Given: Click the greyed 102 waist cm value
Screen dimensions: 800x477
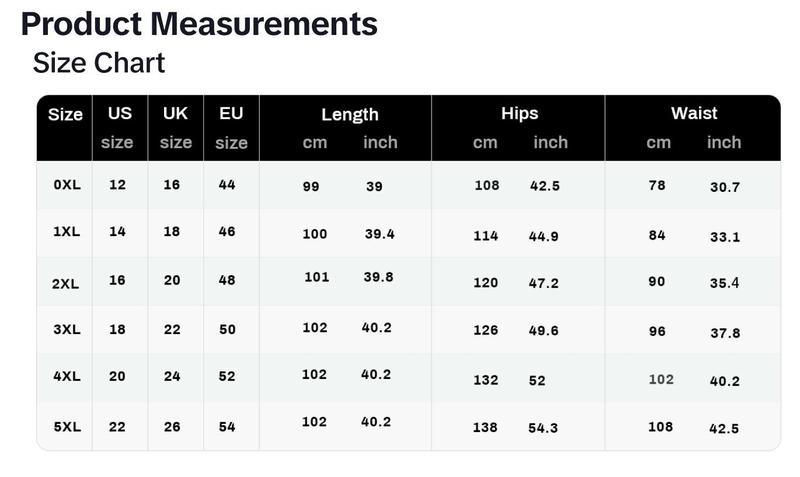Looking at the screenshot, I should coord(661,380).
